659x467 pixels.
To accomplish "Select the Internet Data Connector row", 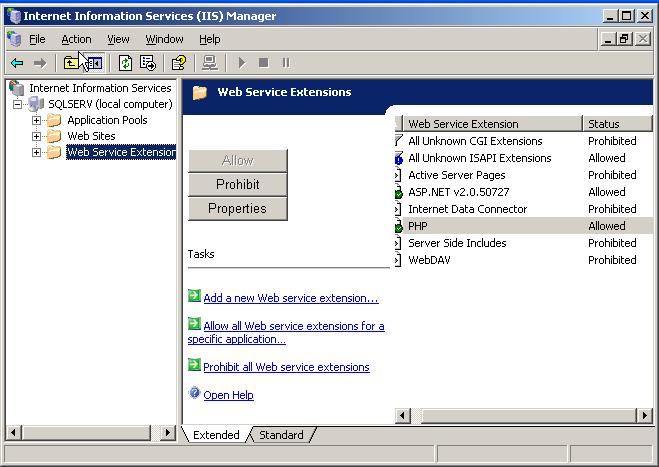I will (524, 209).
